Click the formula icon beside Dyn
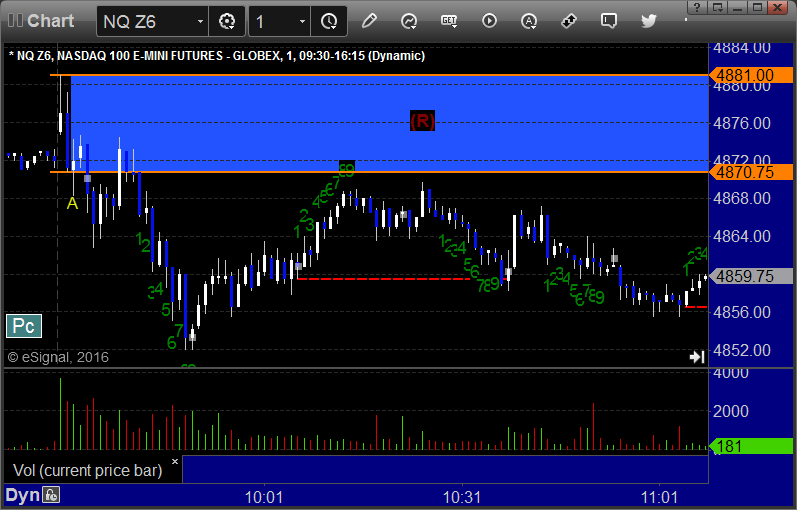797x510 pixels. [51, 495]
